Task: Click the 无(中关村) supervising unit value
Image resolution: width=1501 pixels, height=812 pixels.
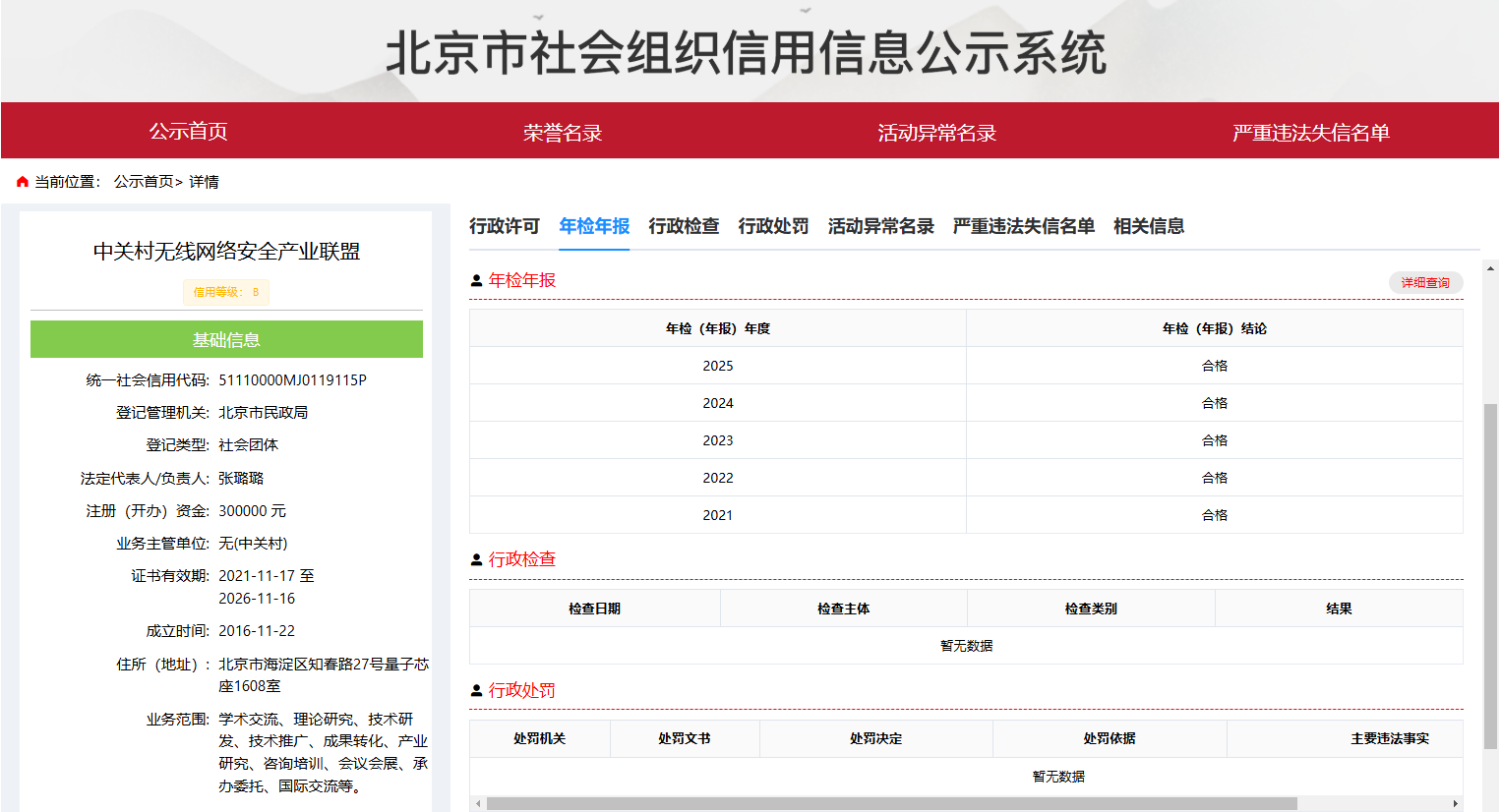Action: point(253,544)
